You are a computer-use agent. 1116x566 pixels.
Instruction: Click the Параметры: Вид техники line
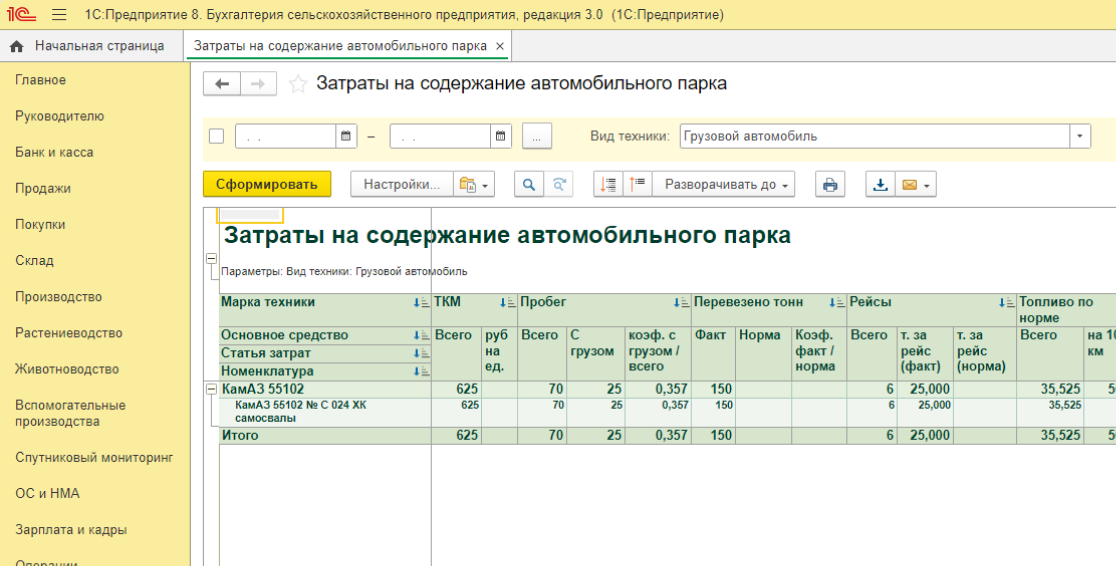pyautogui.click(x=344, y=271)
